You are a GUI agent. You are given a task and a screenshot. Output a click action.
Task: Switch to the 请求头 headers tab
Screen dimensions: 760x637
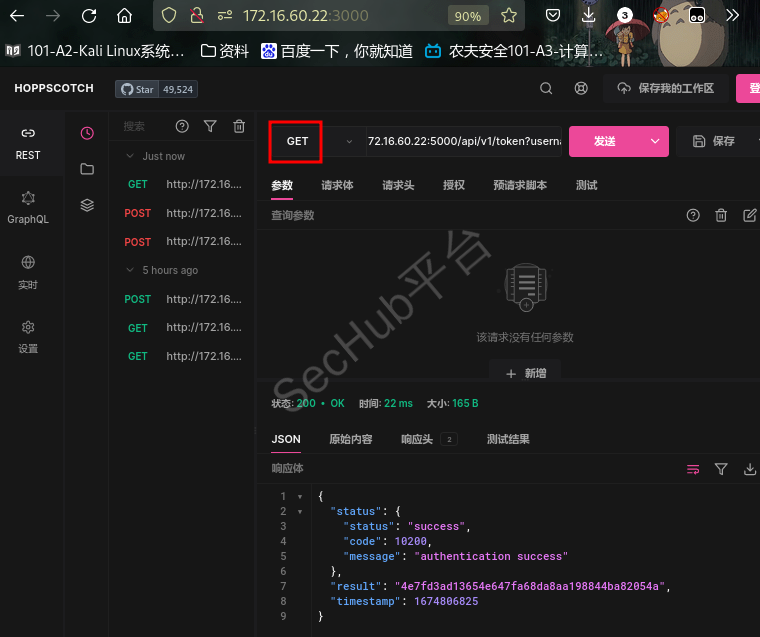[398, 185]
